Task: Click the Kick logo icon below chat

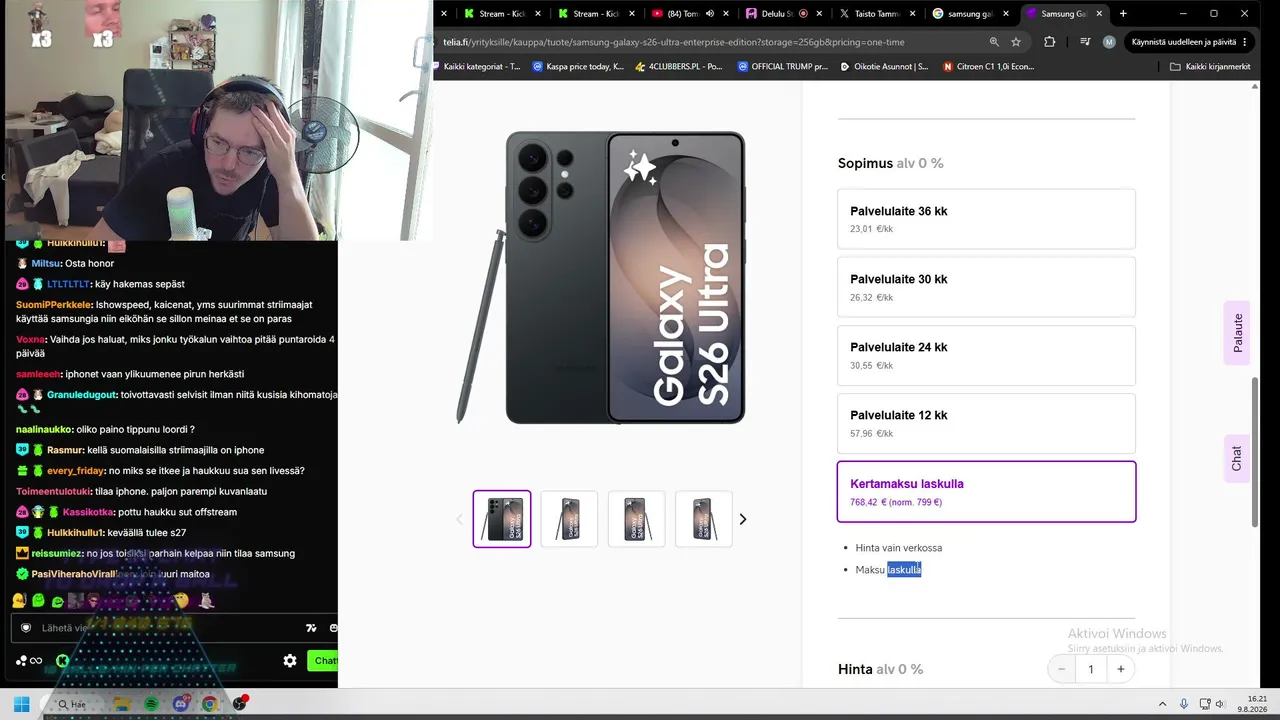Action: coord(62,660)
